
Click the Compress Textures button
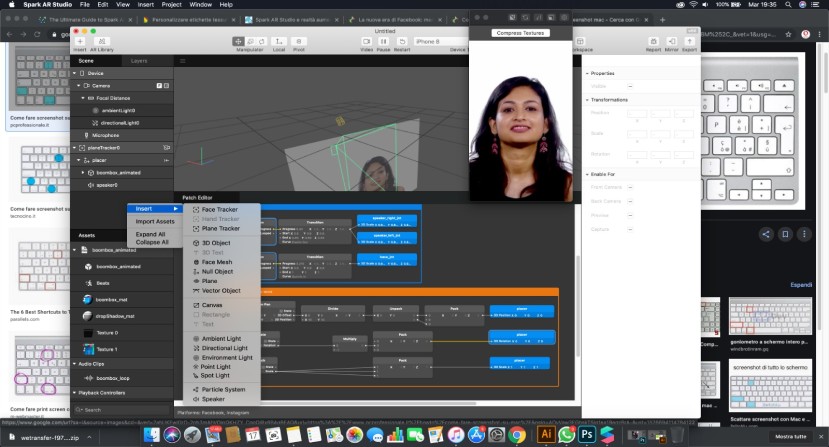tap(520, 33)
